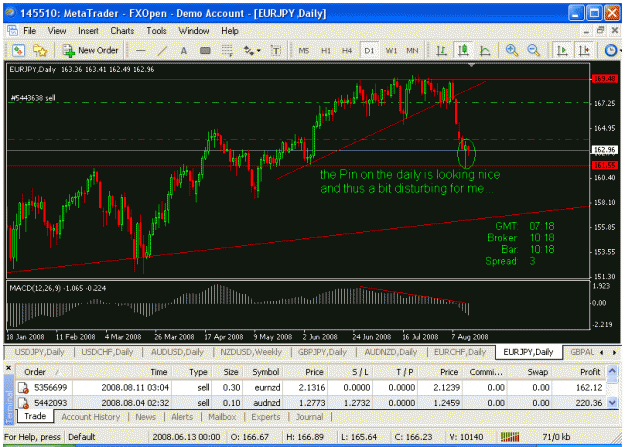Click the 162.12 profit value

click(x=589, y=388)
